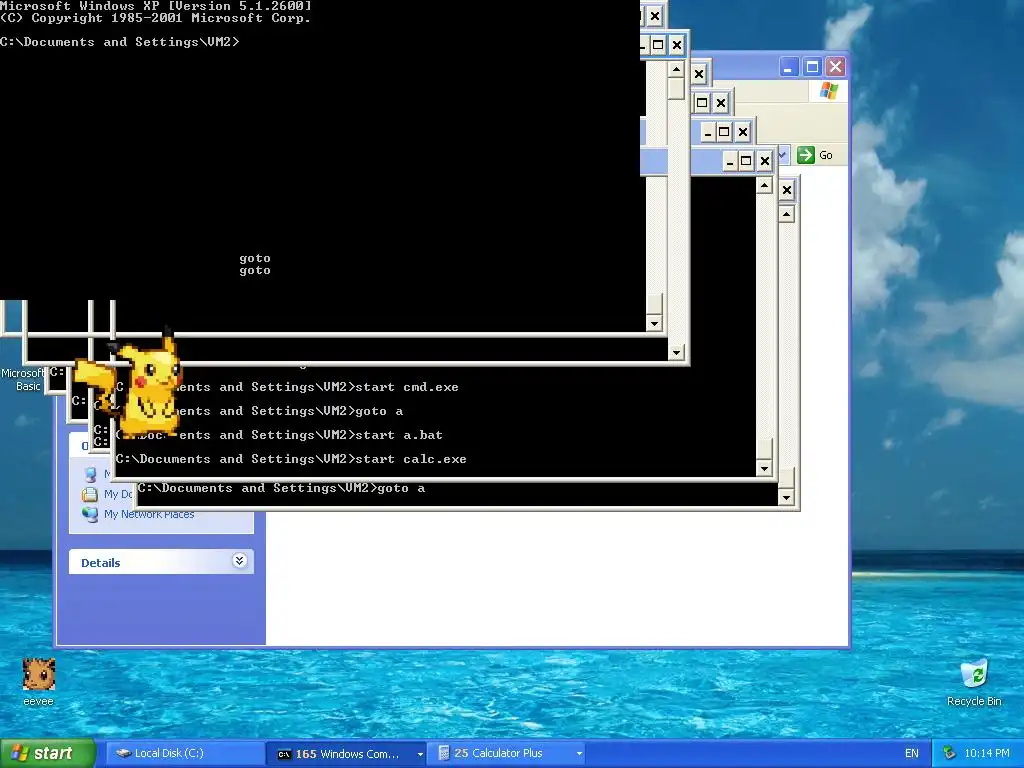Click the Windows flag logo in Explorer
This screenshot has width=1024, height=768.
(829, 91)
